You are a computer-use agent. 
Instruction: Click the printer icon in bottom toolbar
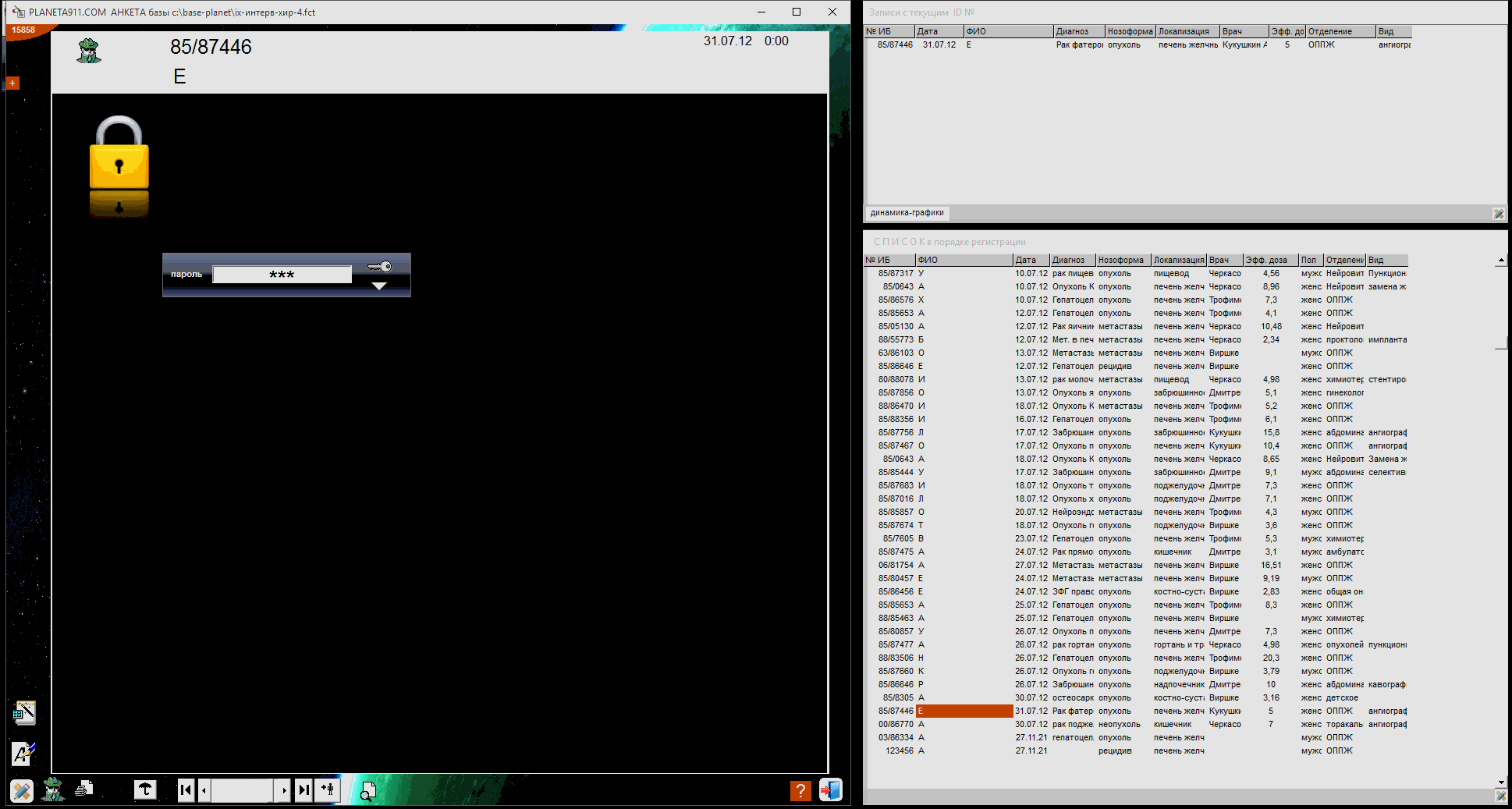[84, 789]
